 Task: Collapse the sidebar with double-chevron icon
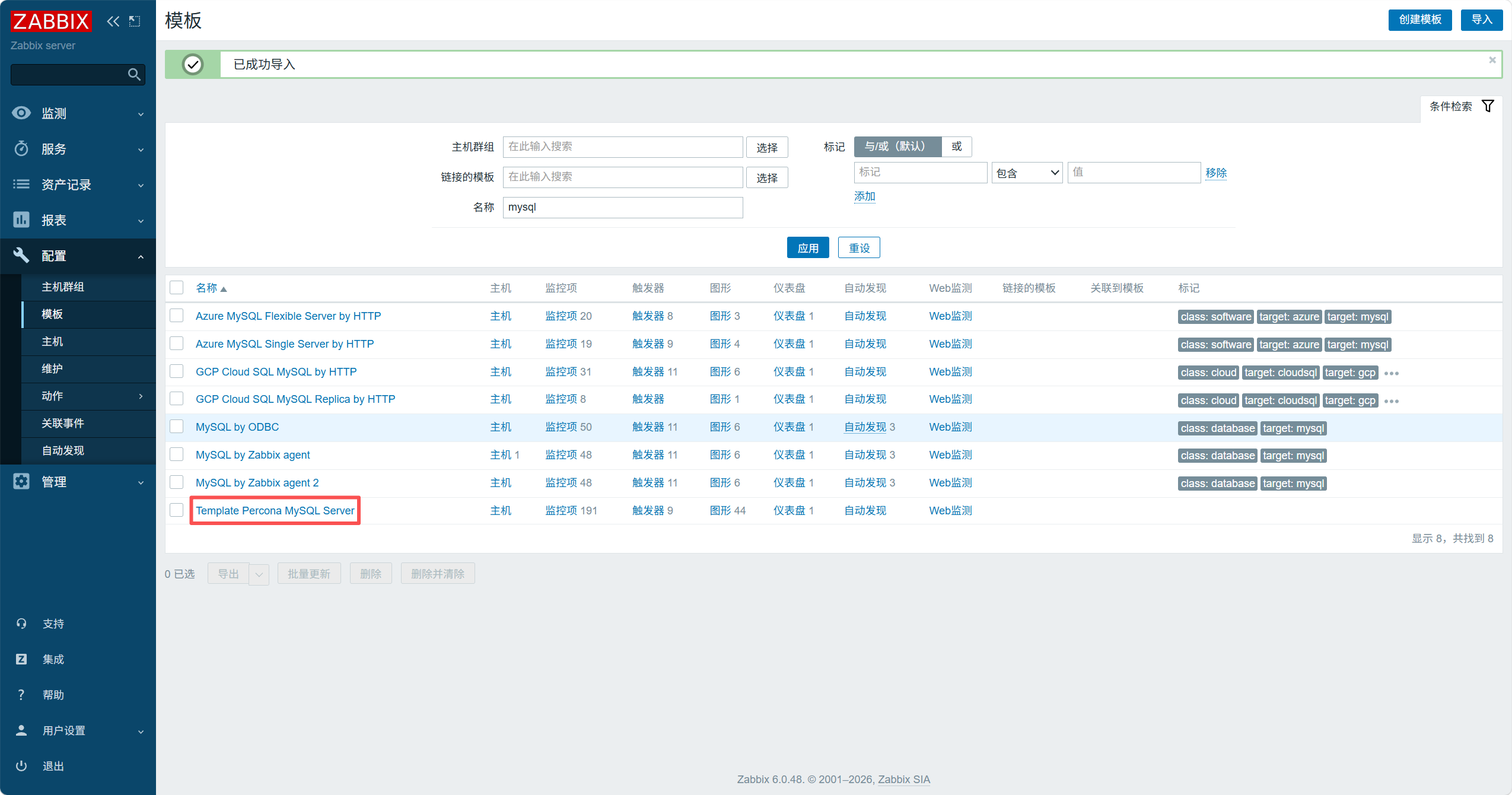(113, 21)
